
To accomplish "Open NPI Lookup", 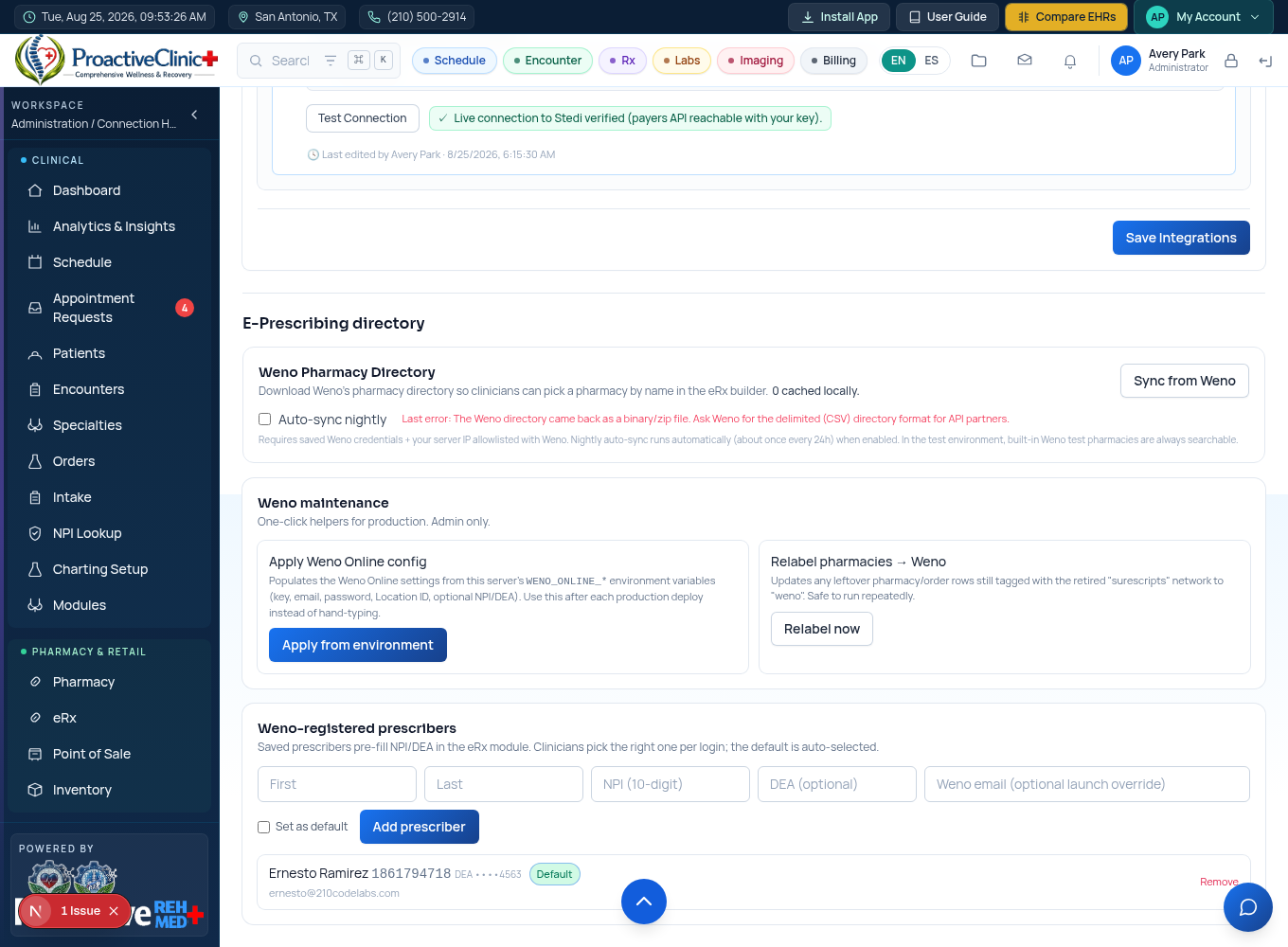I will (110, 533).
